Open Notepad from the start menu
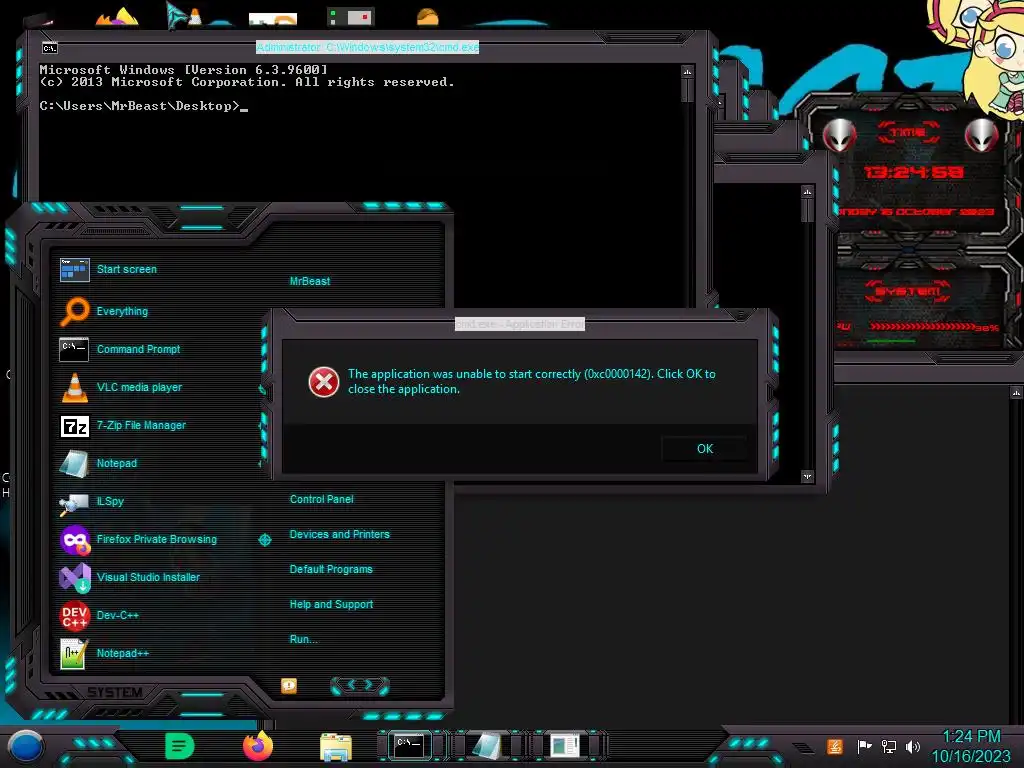Viewport: 1024px width, 768px height. point(98,463)
